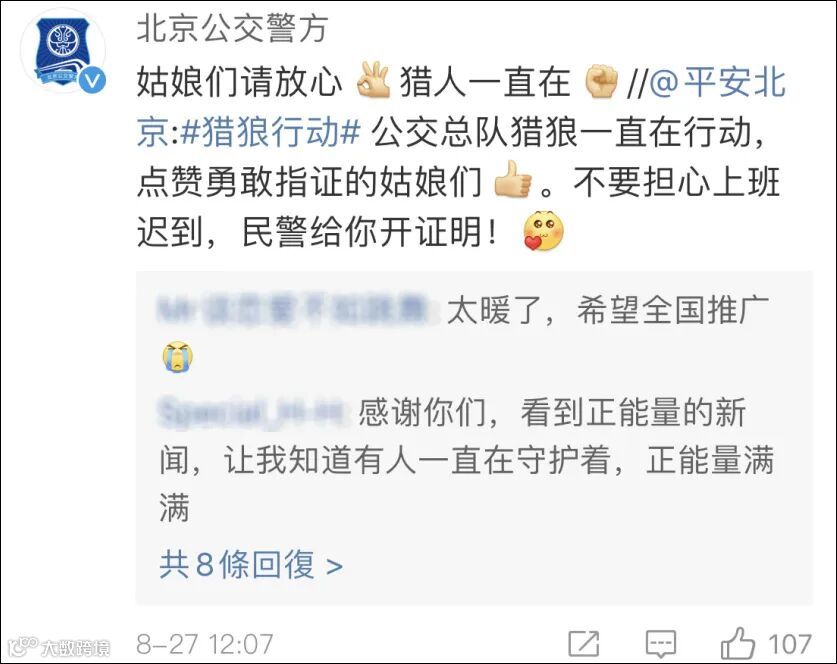
Task: Open the 北京公交警方 profile avatar
Action: (x=62, y=51)
